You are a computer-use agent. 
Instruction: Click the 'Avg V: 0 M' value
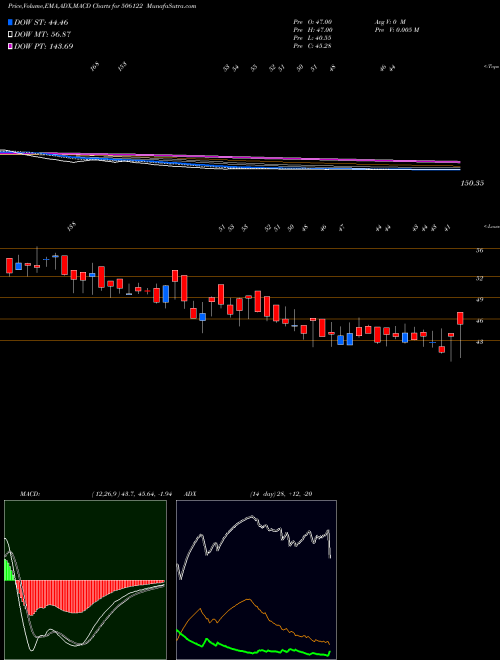[x=389, y=21]
